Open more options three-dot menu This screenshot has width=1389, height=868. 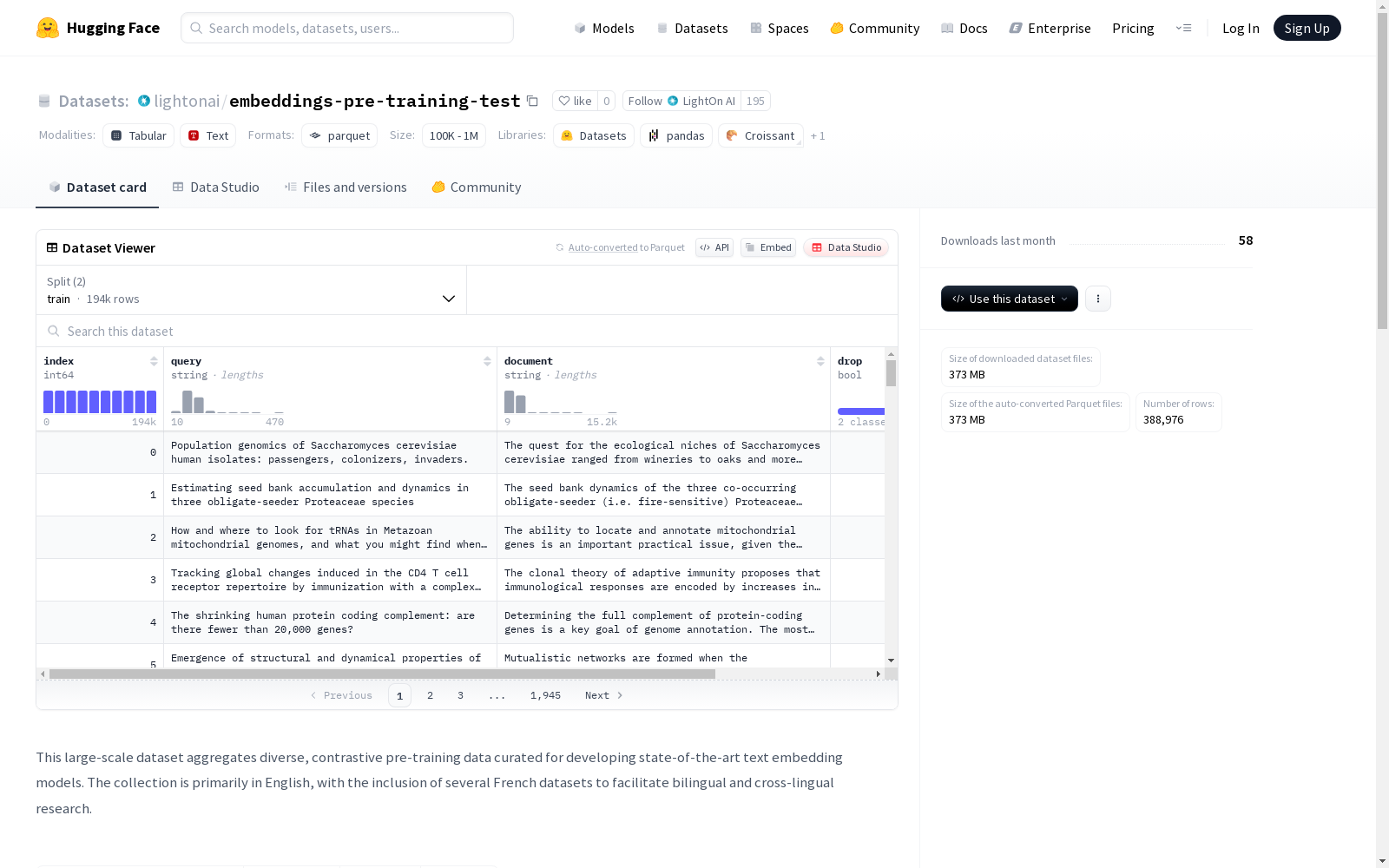pos(1097,299)
